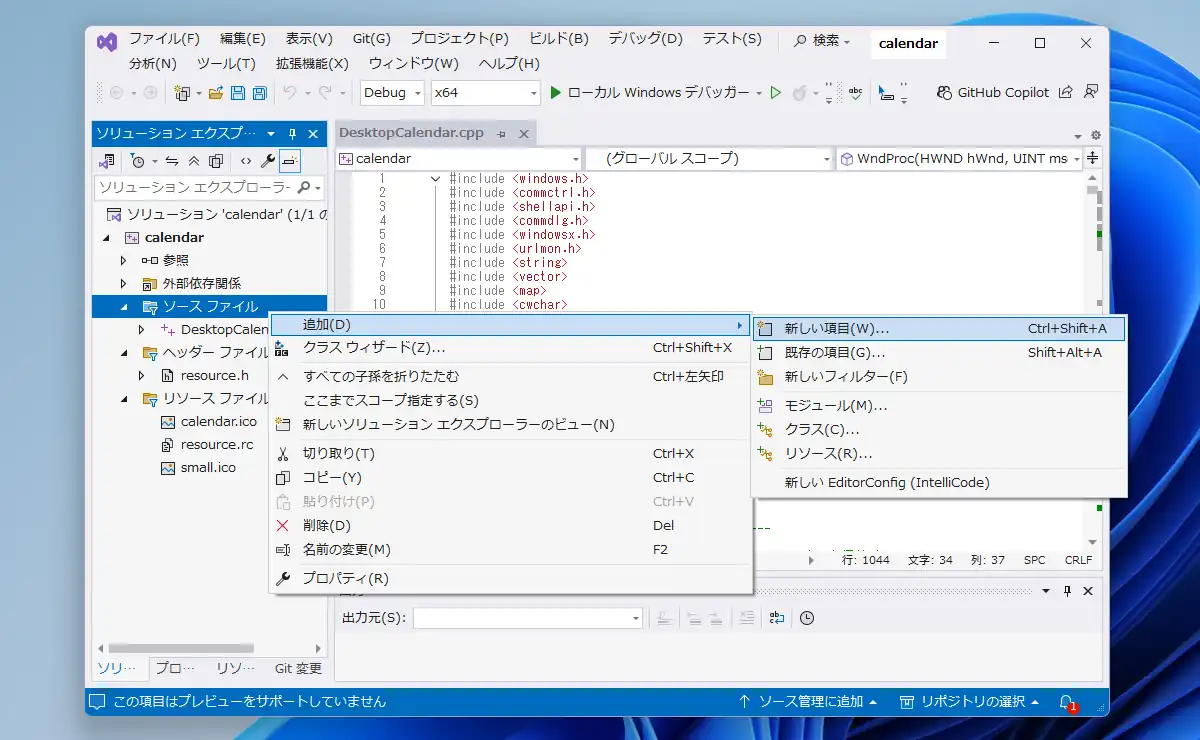This screenshot has width=1200, height=740.
Task: Click the feedback person icon in the top toolbar
Action: click(1090, 92)
